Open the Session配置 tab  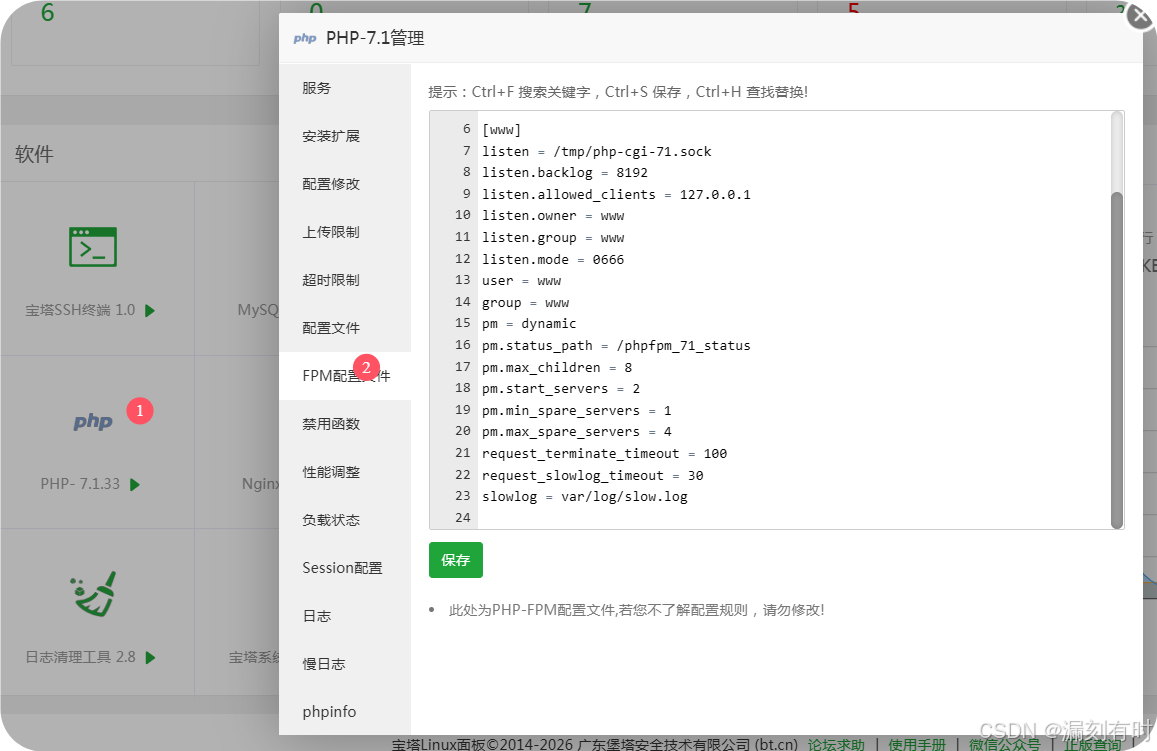pyautogui.click(x=345, y=567)
